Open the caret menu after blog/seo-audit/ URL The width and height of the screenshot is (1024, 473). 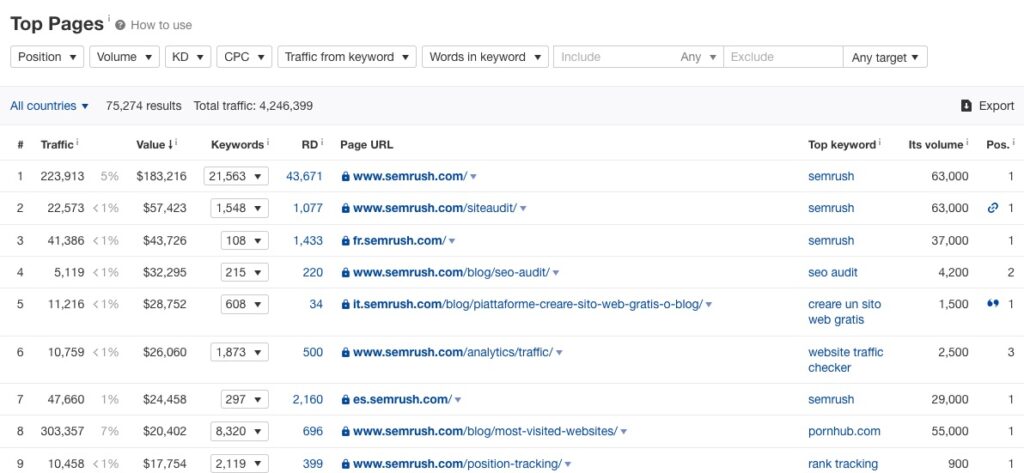pos(556,273)
